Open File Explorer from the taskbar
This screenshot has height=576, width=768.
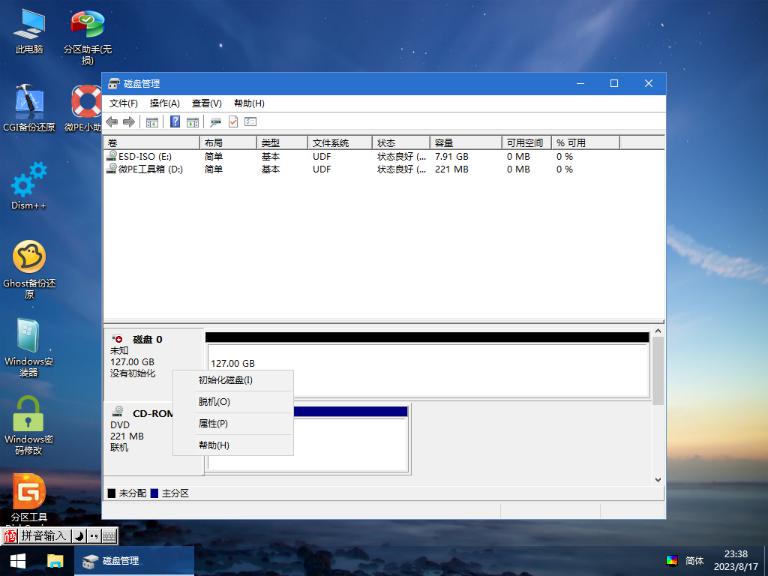tap(55, 561)
